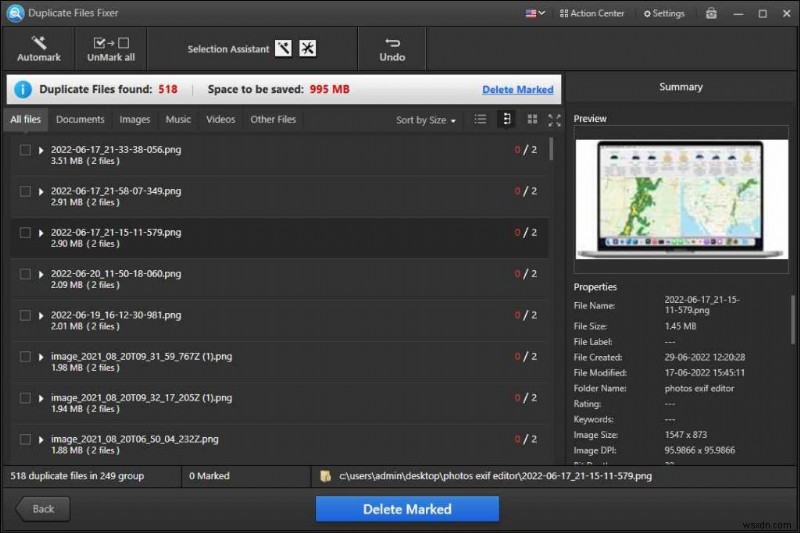Tick checkbox for image_2021_08_20T09_32_17_205Z (1).png
Image resolution: width=800 pixels, height=533 pixels.
point(25,398)
